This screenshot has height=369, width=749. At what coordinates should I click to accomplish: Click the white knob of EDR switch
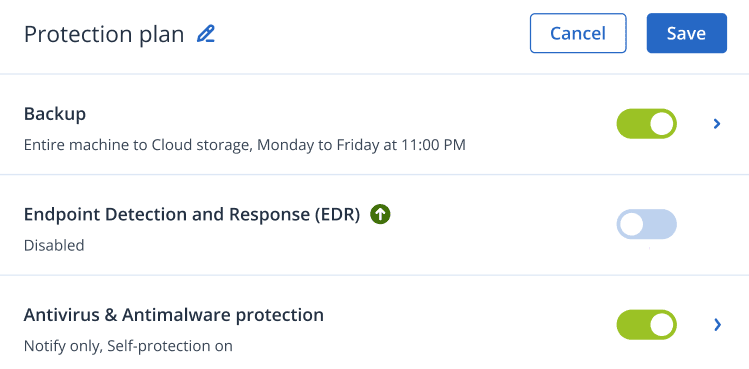click(x=631, y=224)
